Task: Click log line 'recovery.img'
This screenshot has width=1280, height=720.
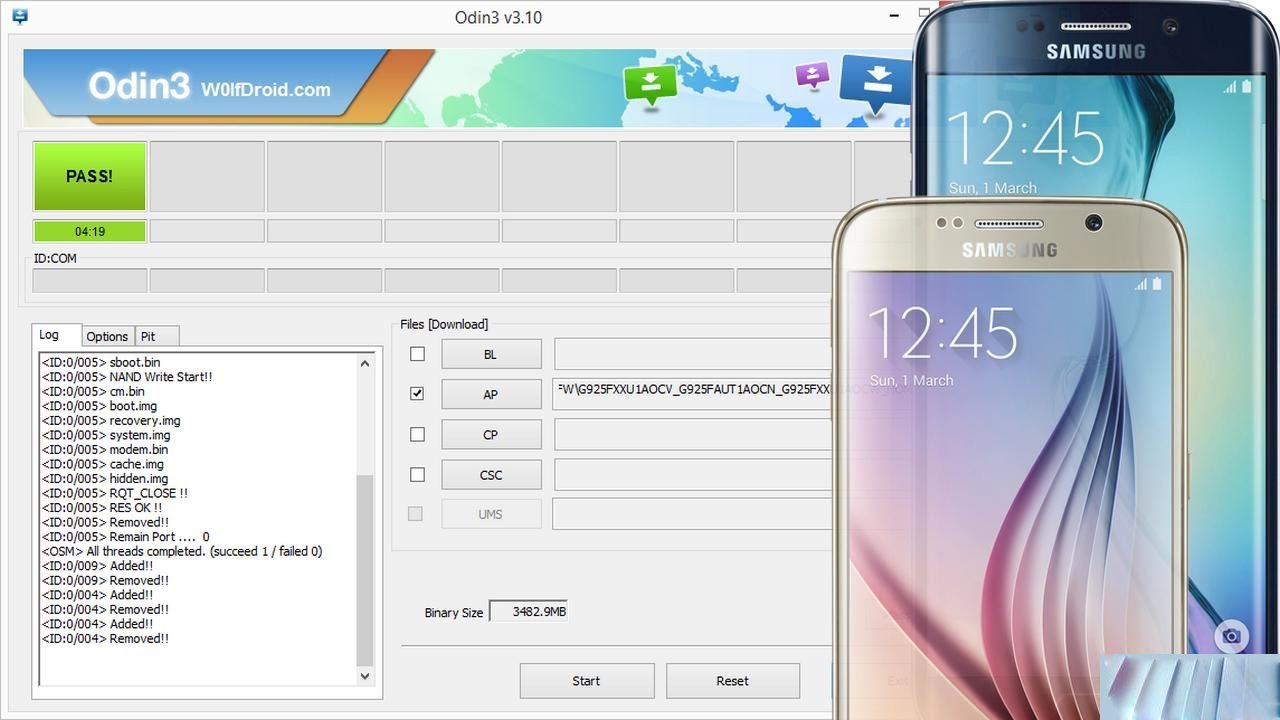Action: point(111,420)
